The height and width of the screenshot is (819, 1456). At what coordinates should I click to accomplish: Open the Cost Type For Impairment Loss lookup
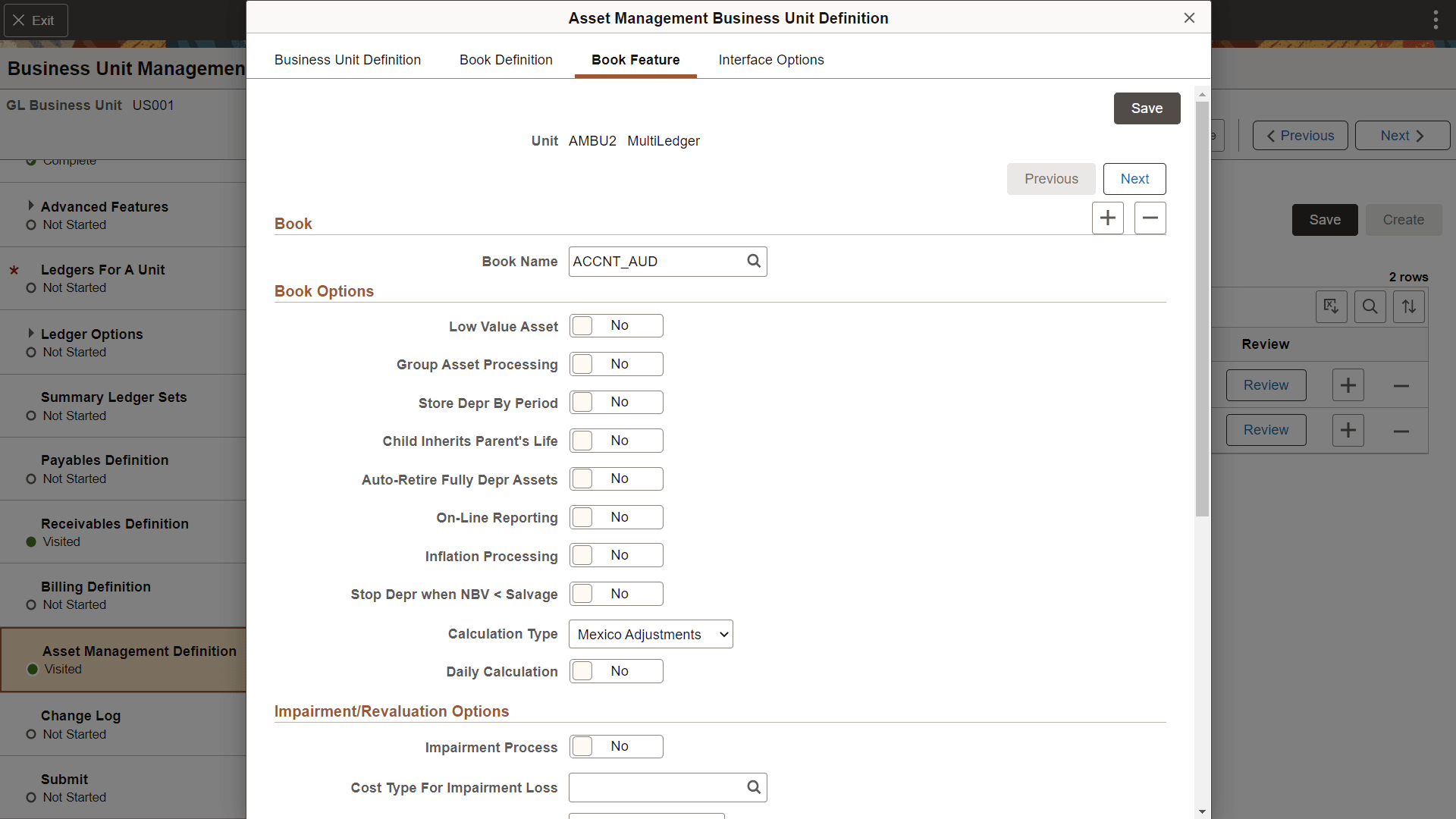click(753, 787)
